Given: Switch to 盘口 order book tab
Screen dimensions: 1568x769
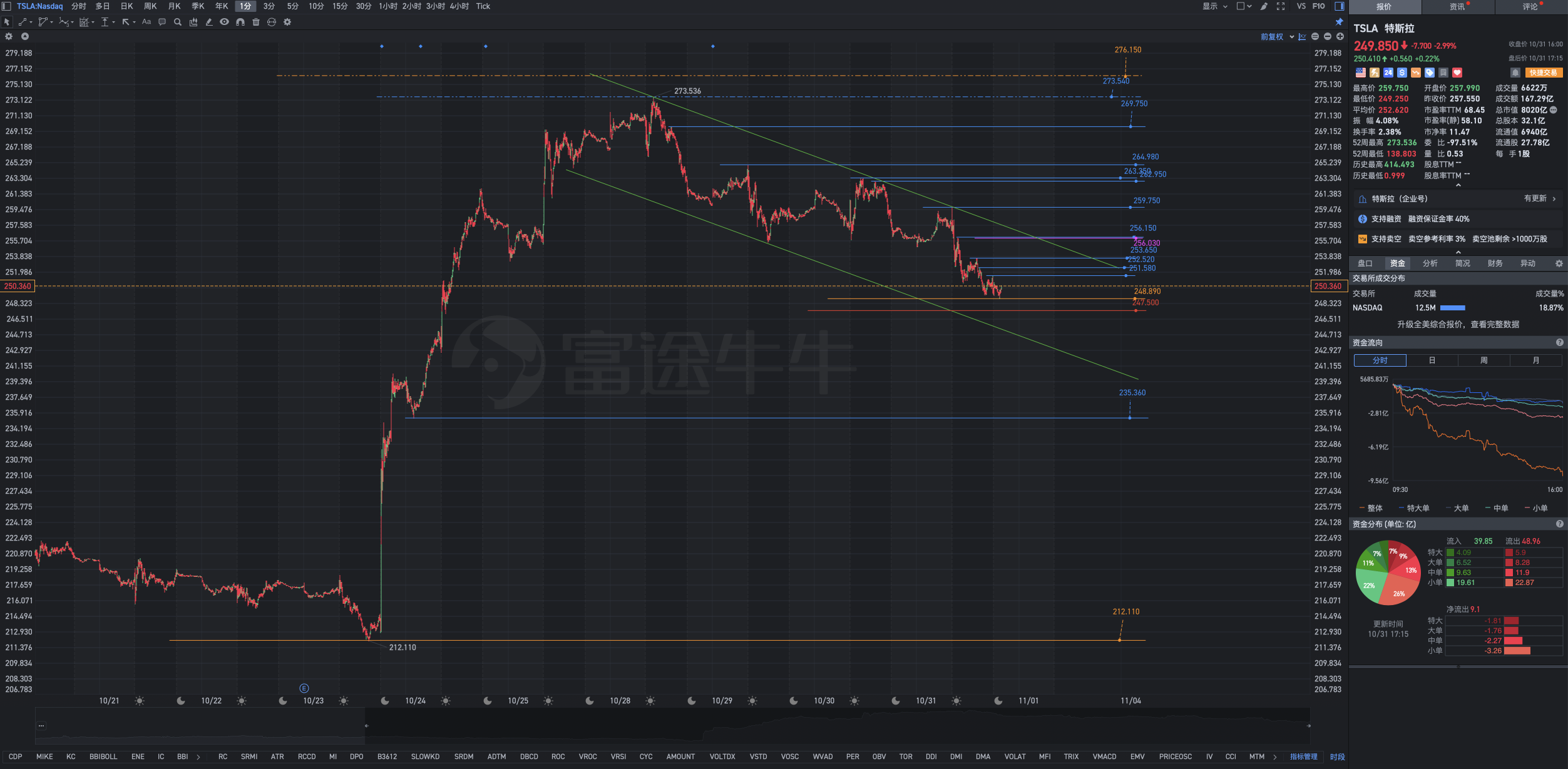Looking at the screenshot, I should (x=1365, y=263).
